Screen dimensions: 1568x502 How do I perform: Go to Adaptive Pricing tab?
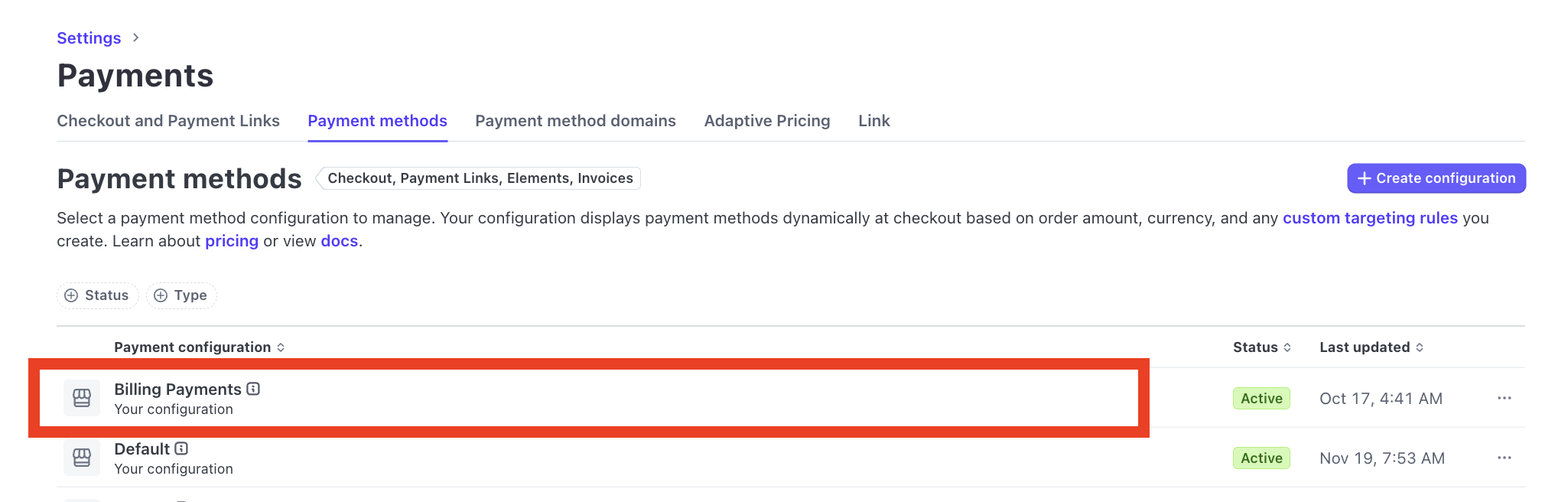point(766,121)
